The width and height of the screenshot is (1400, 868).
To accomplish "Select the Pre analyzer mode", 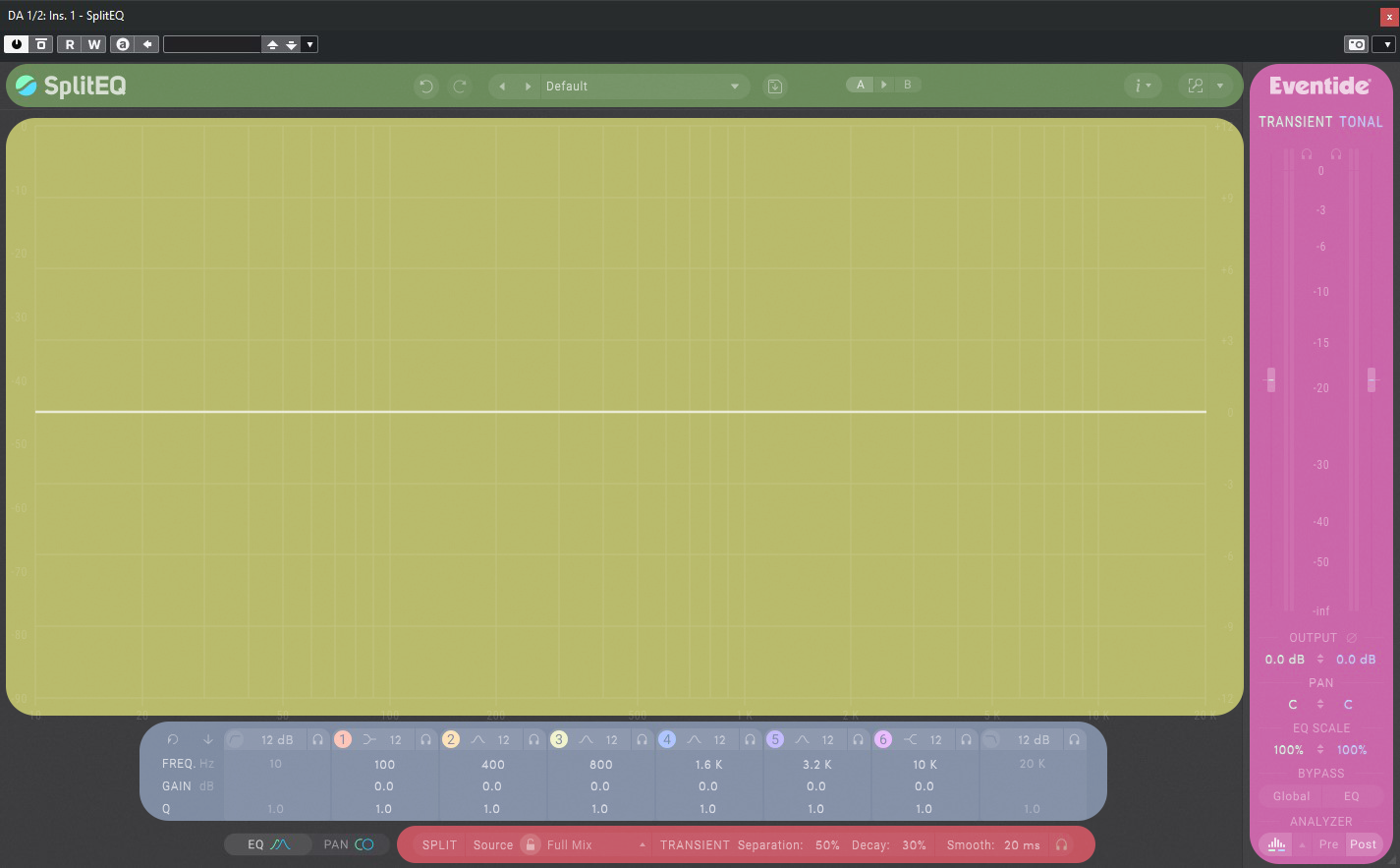I will (x=1328, y=844).
